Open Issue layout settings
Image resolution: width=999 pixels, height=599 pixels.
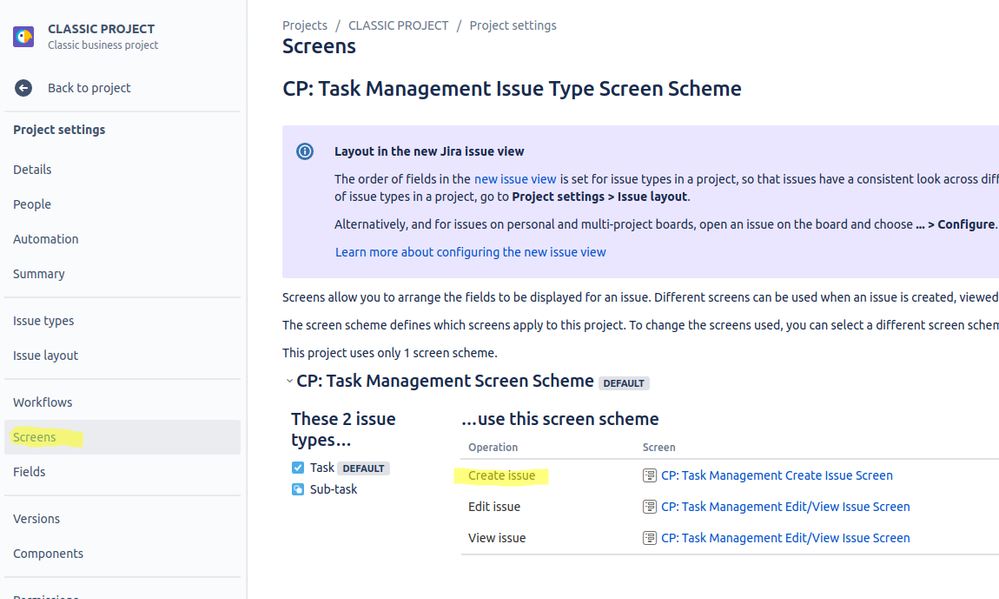[x=45, y=356]
